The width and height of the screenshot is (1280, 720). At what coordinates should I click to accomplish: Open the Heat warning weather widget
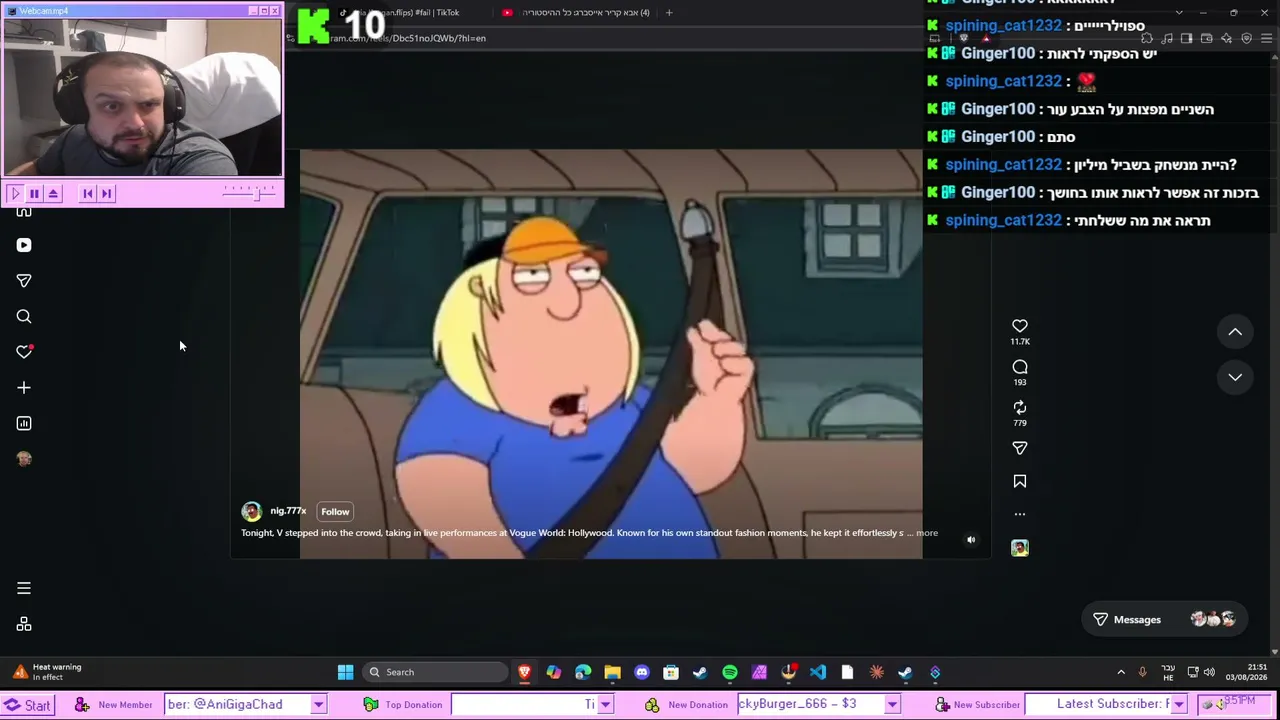tap(48, 672)
